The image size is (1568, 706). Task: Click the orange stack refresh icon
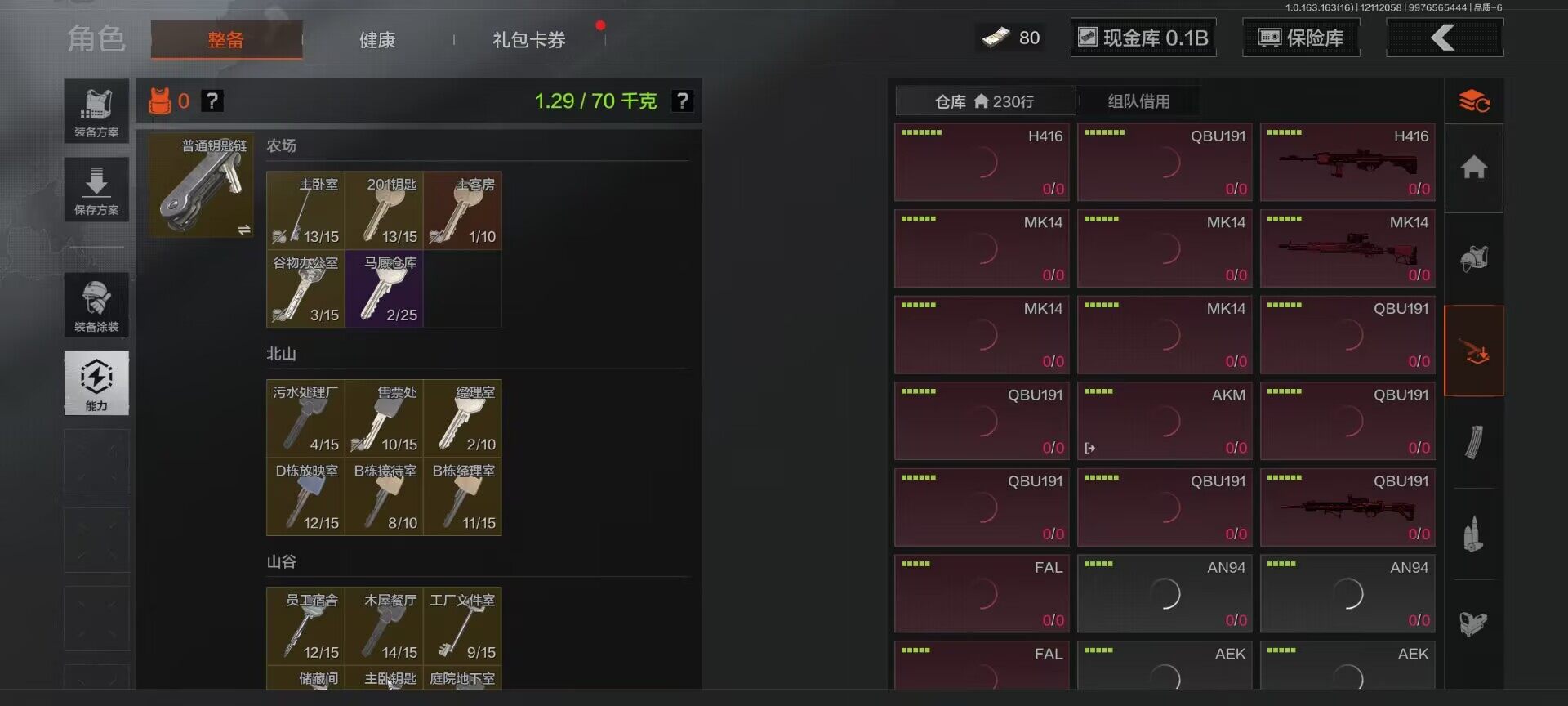tap(1474, 101)
